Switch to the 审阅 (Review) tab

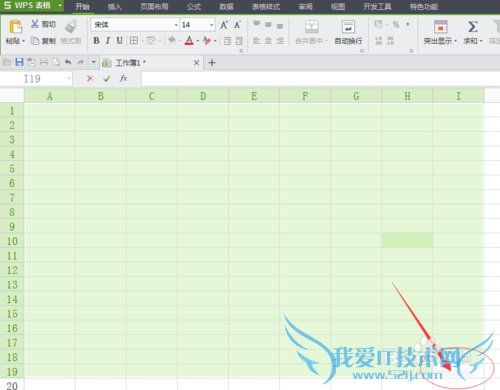305,6
